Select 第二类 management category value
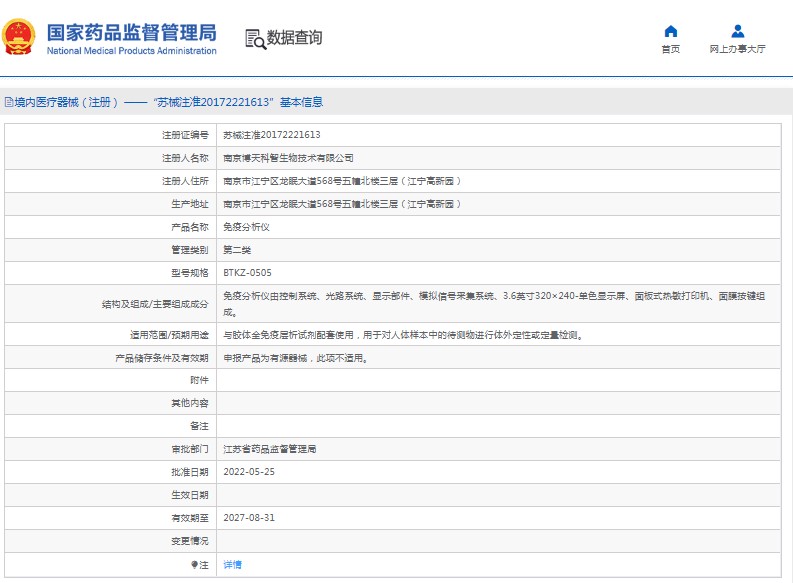This screenshot has width=793, height=583. point(237,250)
